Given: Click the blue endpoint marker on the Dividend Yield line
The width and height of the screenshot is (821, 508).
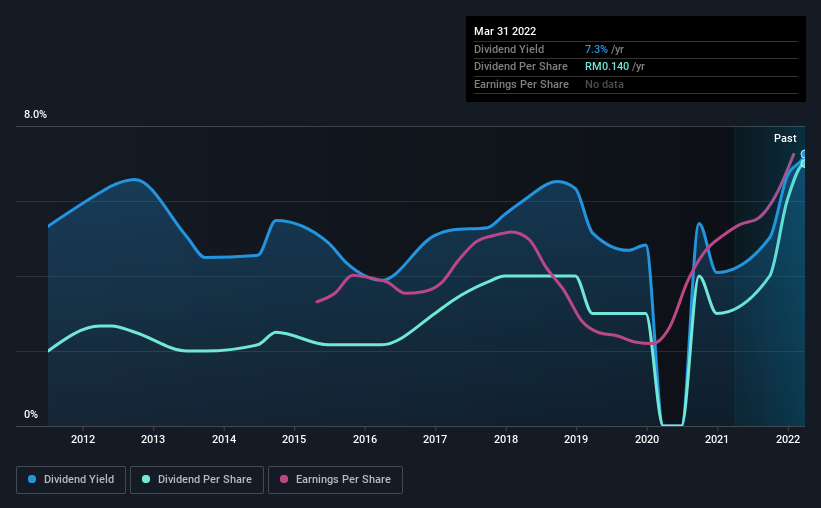Looking at the screenshot, I should click(804, 154).
